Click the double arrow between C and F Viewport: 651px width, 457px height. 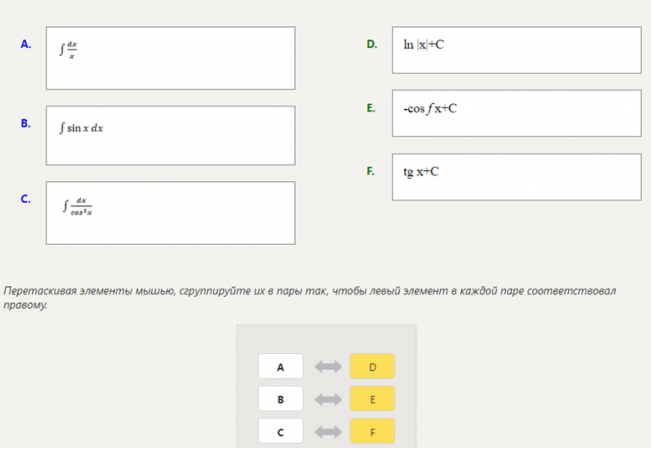[328, 432]
